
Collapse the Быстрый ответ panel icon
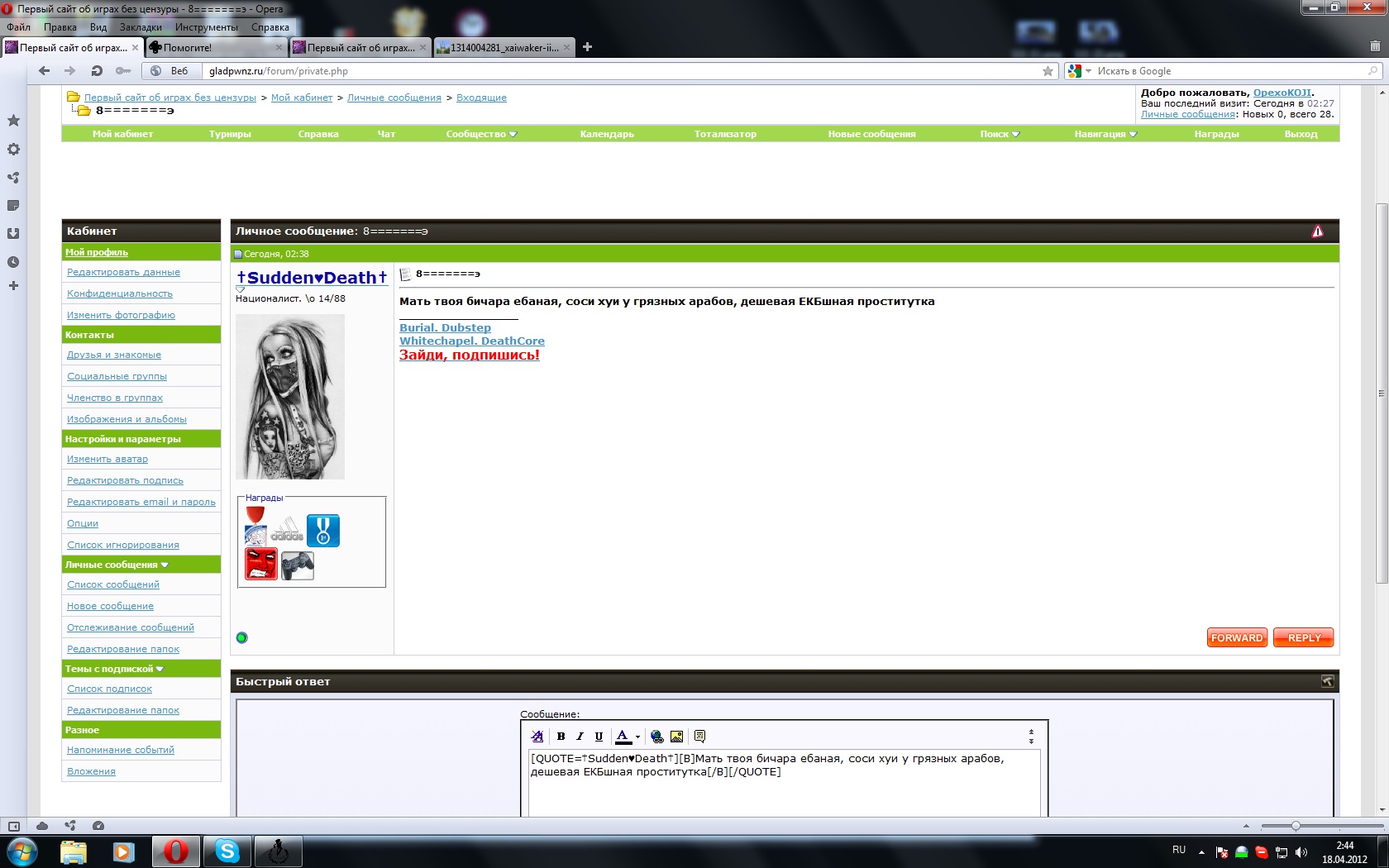[1327, 681]
